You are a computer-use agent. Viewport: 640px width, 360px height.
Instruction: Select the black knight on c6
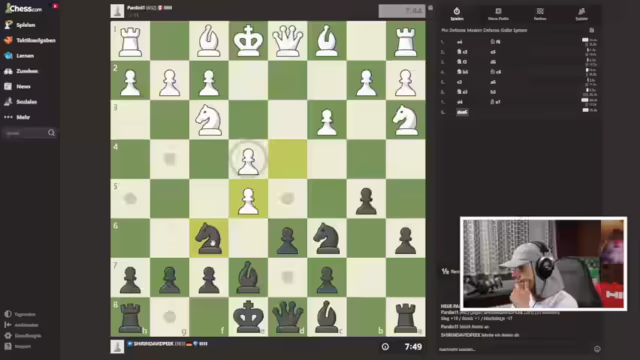click(327, 238)
